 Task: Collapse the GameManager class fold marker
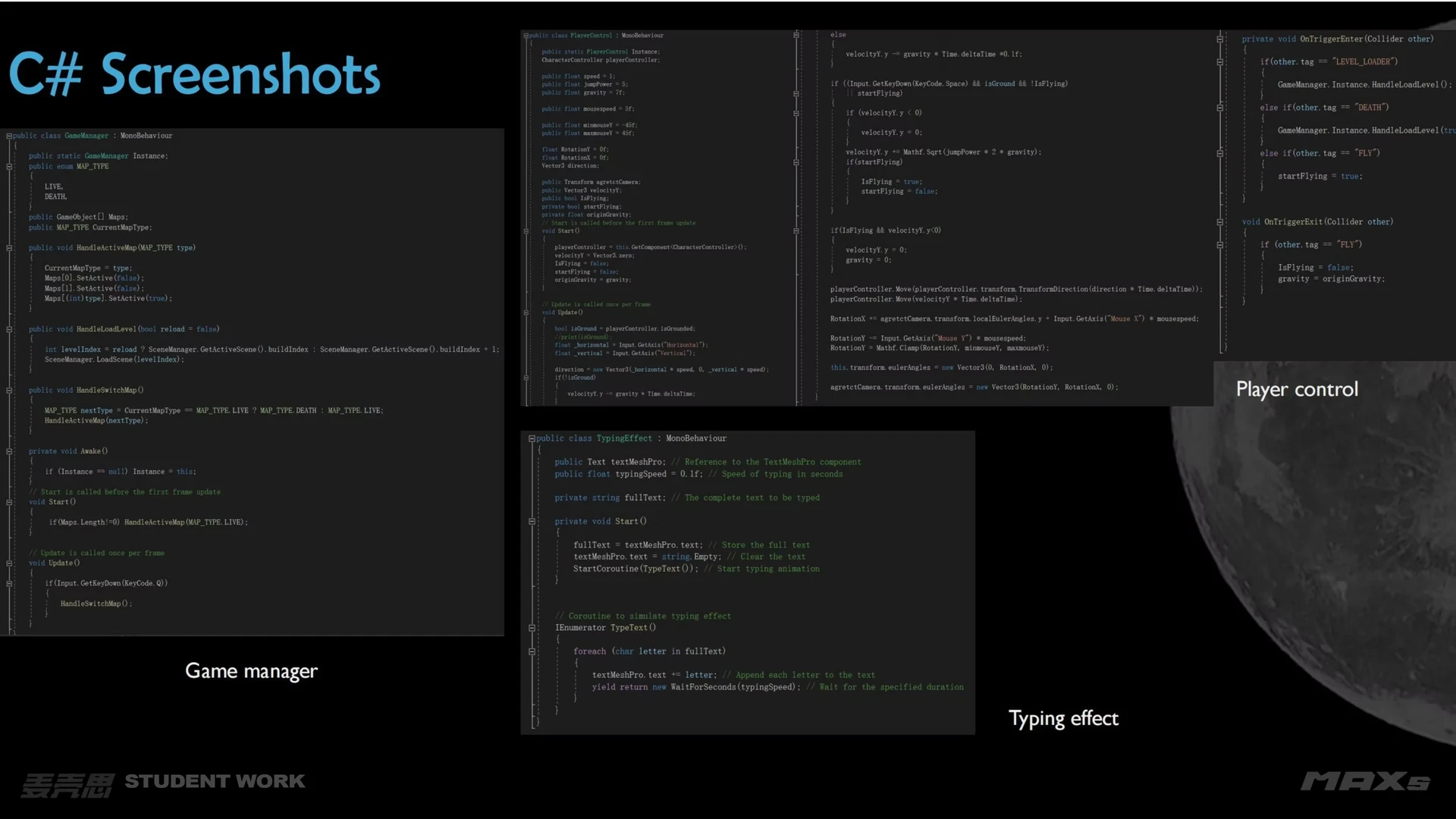coord(9,136)
